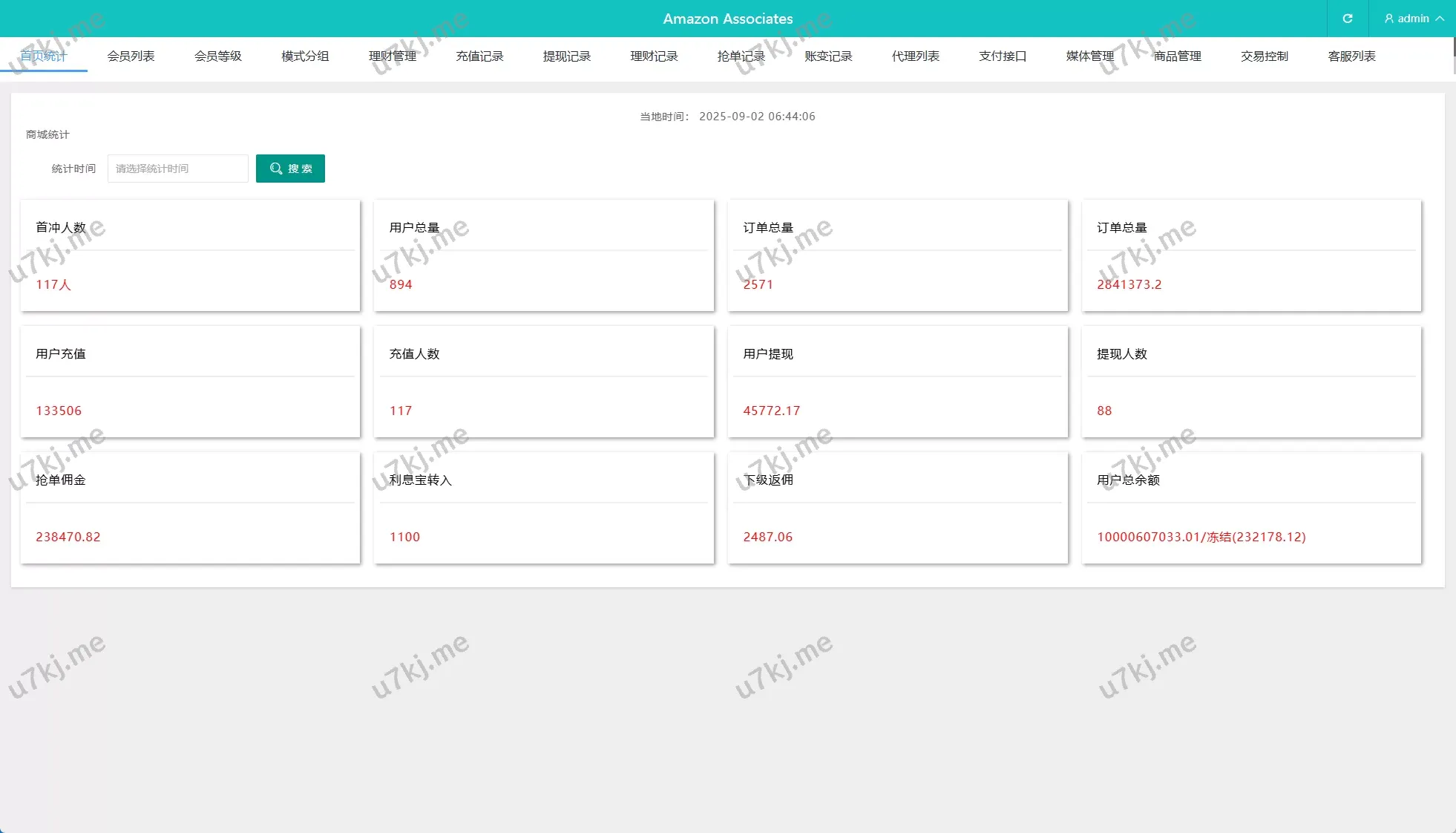Expand the admin user dropdown
The image size is (1456, 833).
(1413, 19)
